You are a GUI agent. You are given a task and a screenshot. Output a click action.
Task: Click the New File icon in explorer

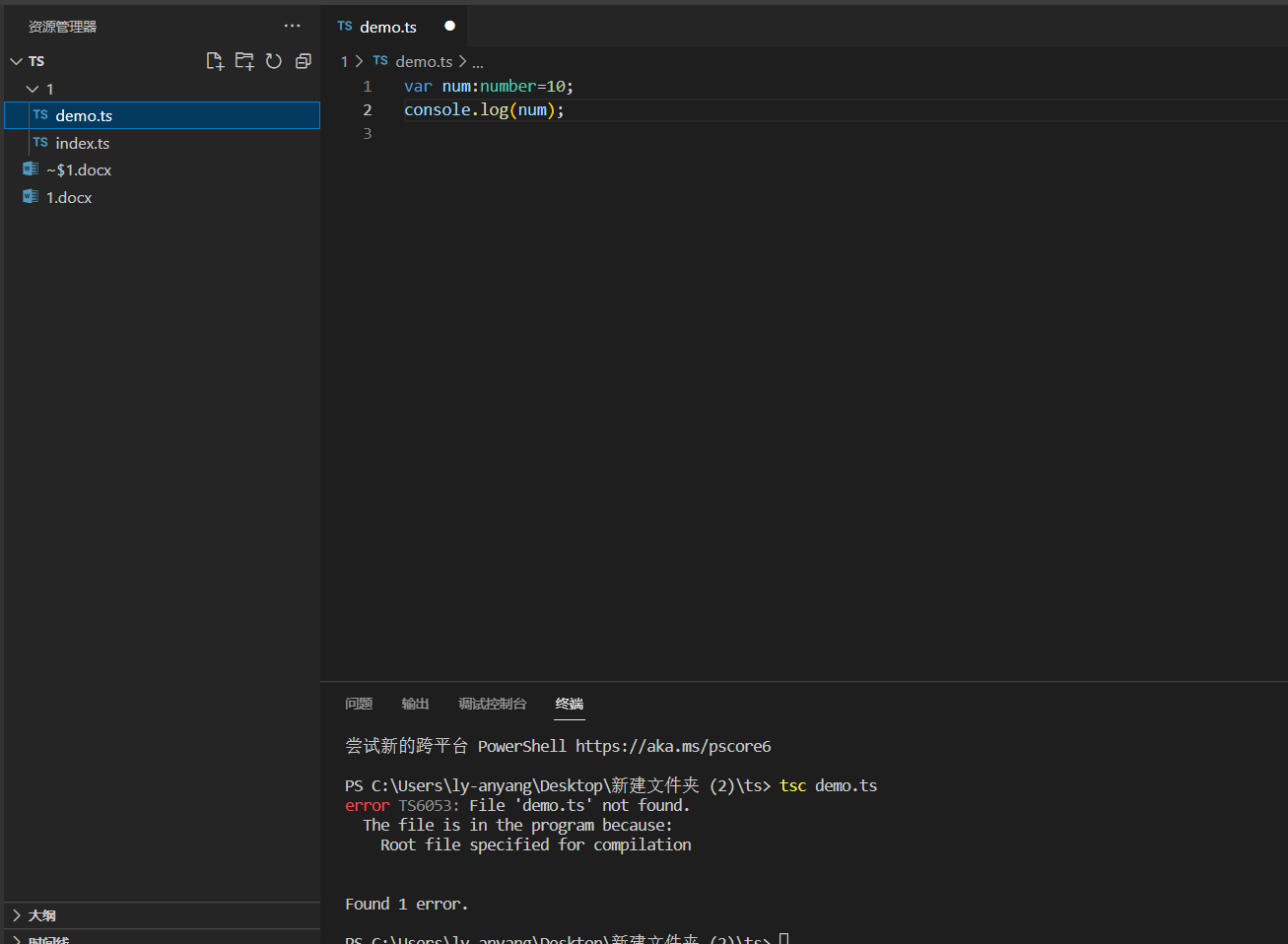pyautogui.click(x=215, y=61)
